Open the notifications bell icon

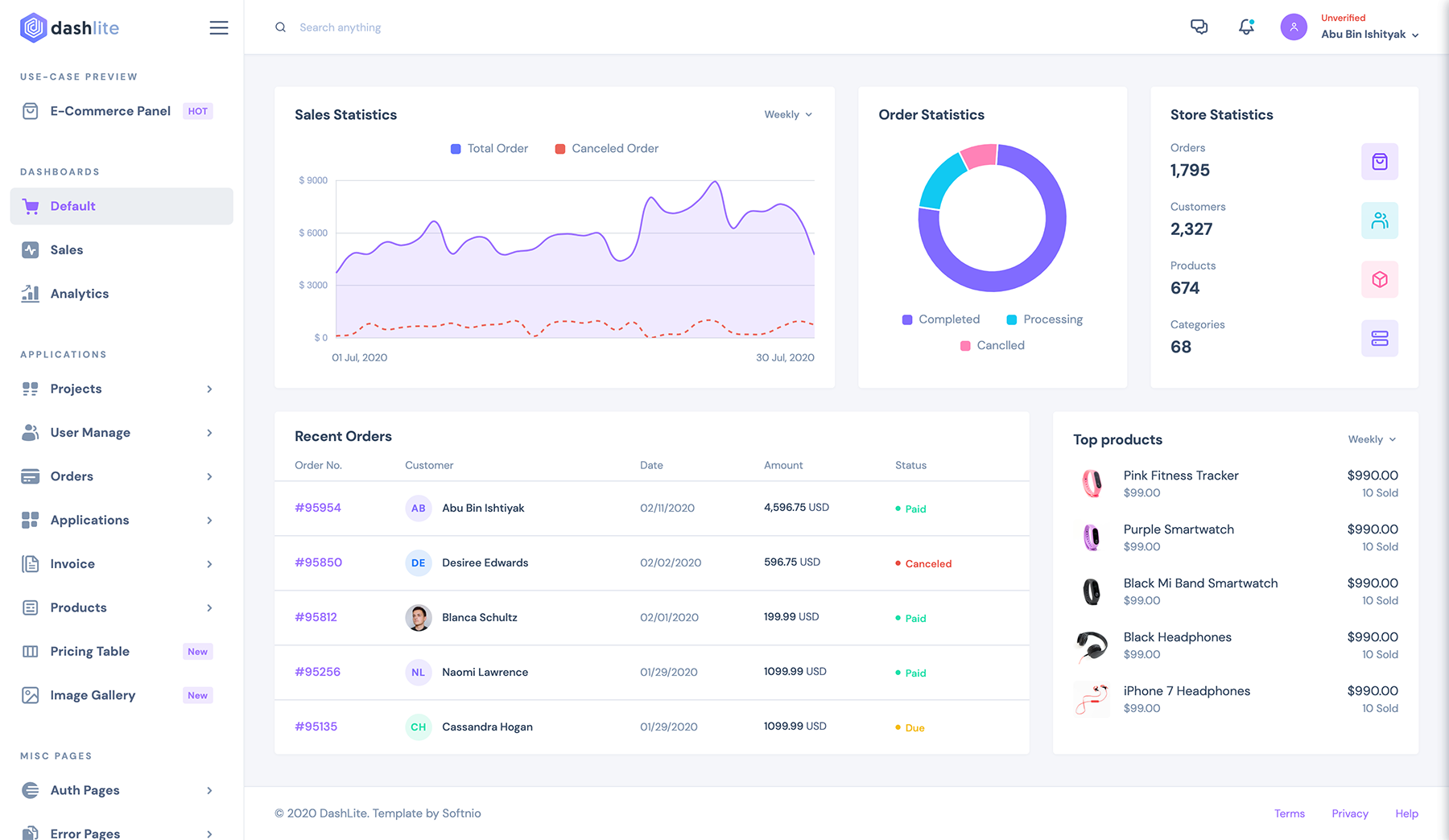tap(1246, 27)
